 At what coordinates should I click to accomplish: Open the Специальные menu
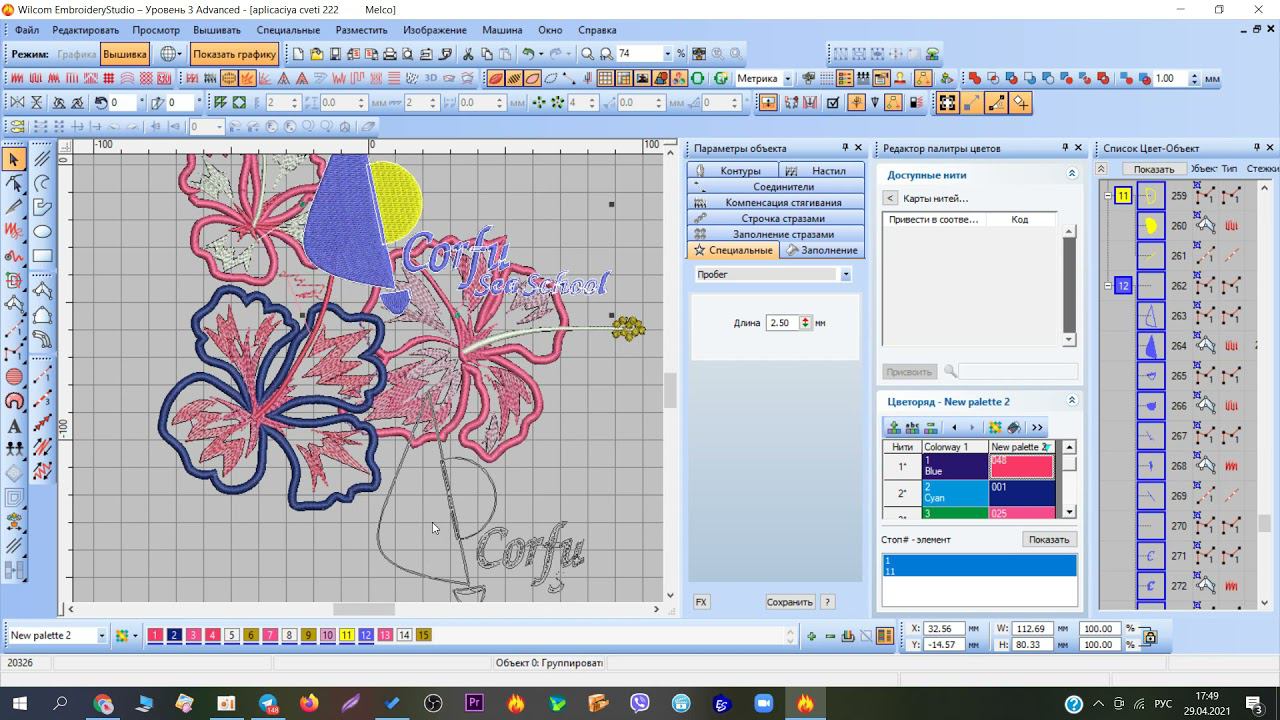[x=288, y=30]
